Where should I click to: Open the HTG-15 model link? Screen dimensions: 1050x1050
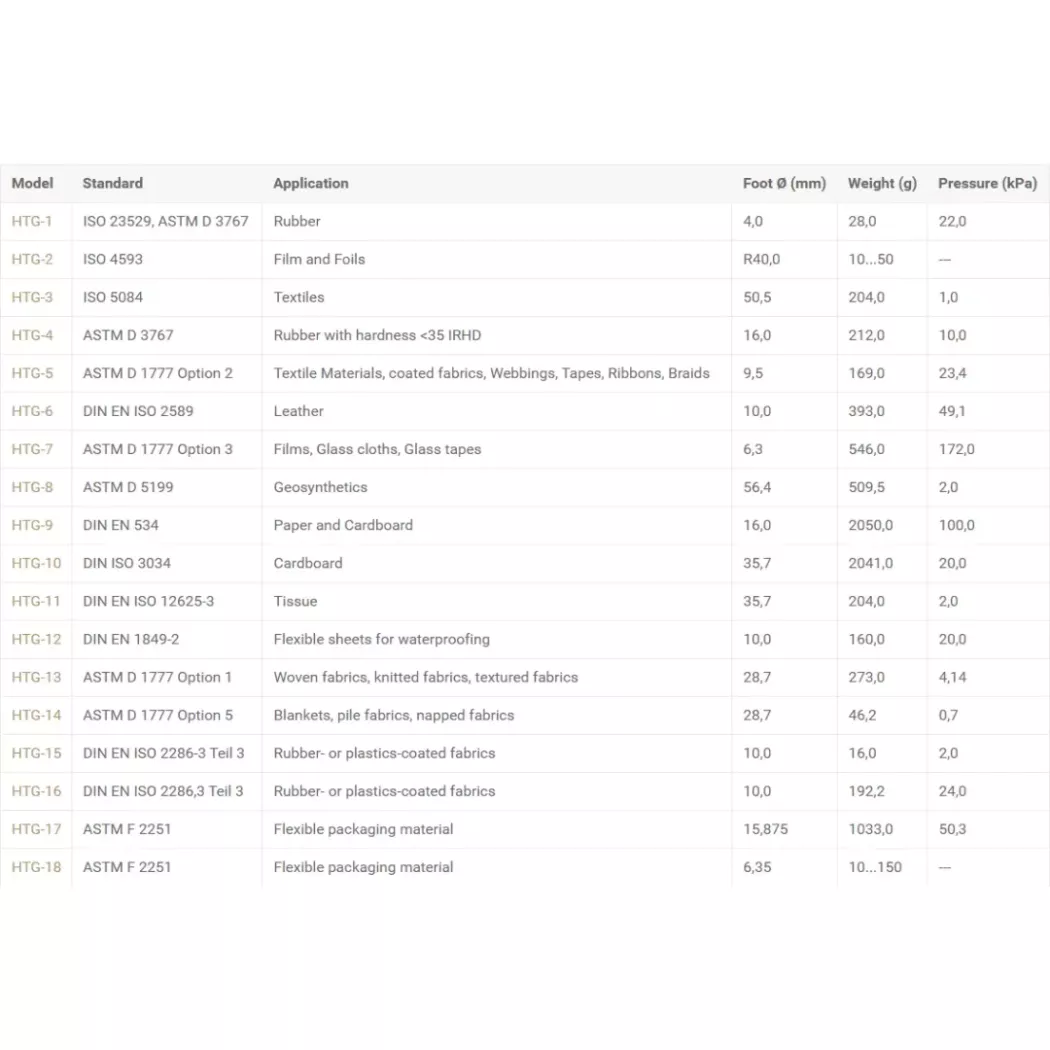pos(36,753)
